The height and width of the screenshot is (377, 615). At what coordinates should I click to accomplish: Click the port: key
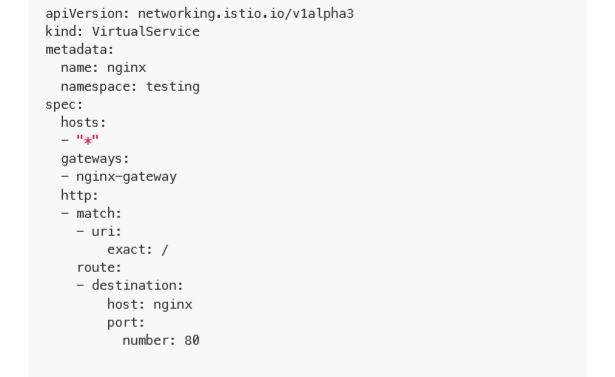pos(126,322)
